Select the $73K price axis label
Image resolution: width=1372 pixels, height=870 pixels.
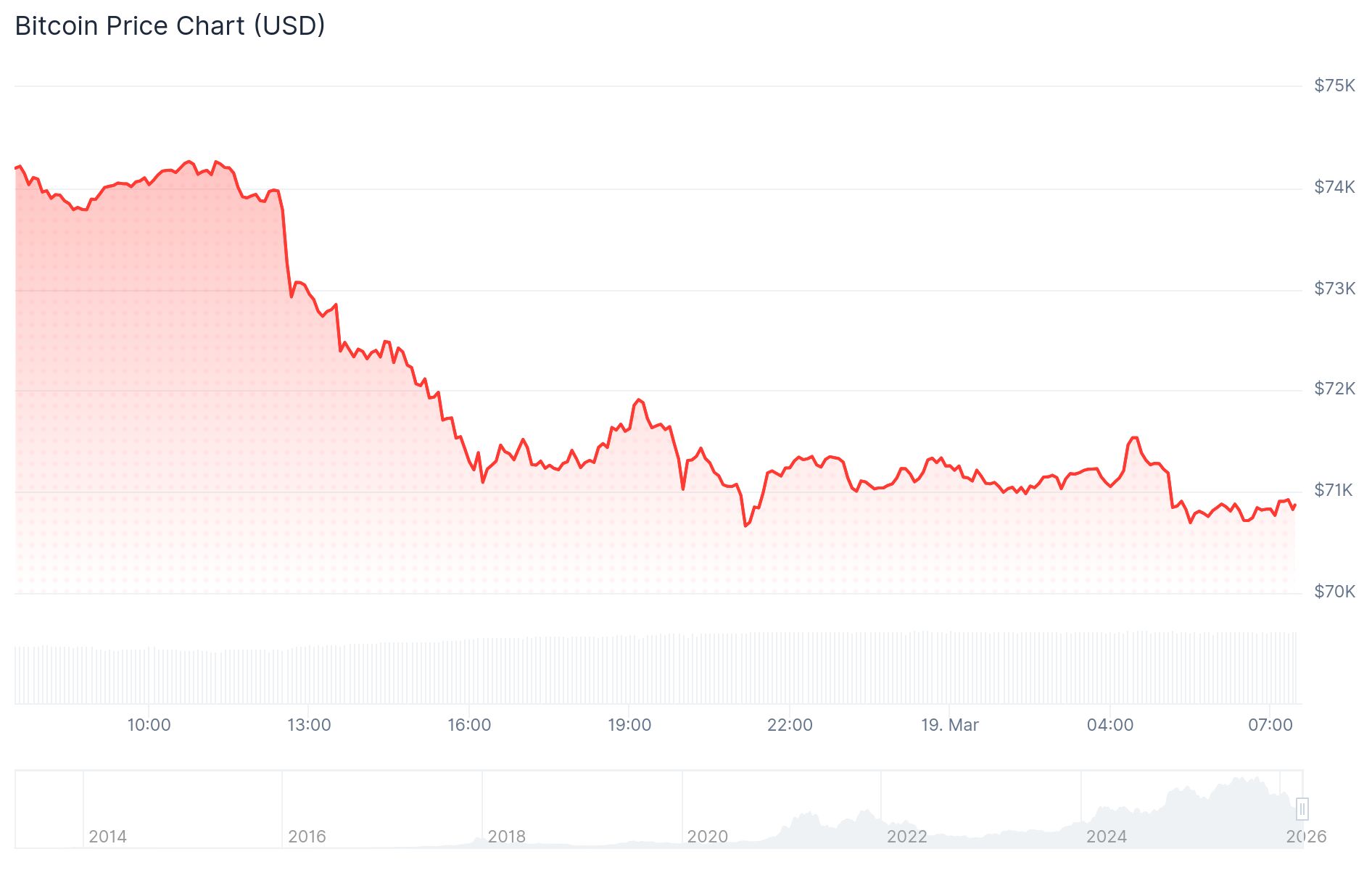[x=1334, y=289]
